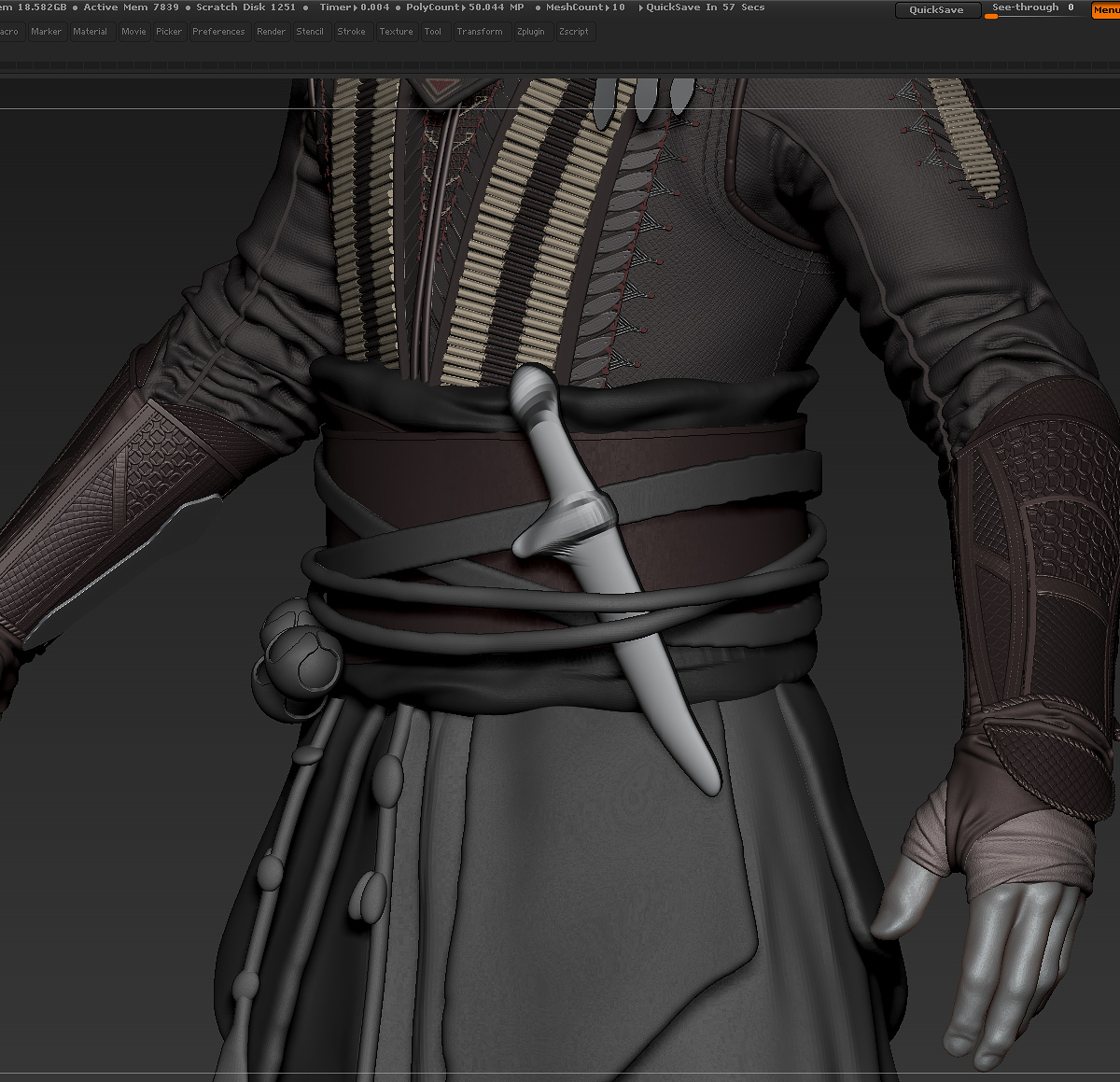Viewport: 1120px width, 1082px height.
Task: Open the Preferences menu
Action: pyautogui.click(x=218, y=32)
